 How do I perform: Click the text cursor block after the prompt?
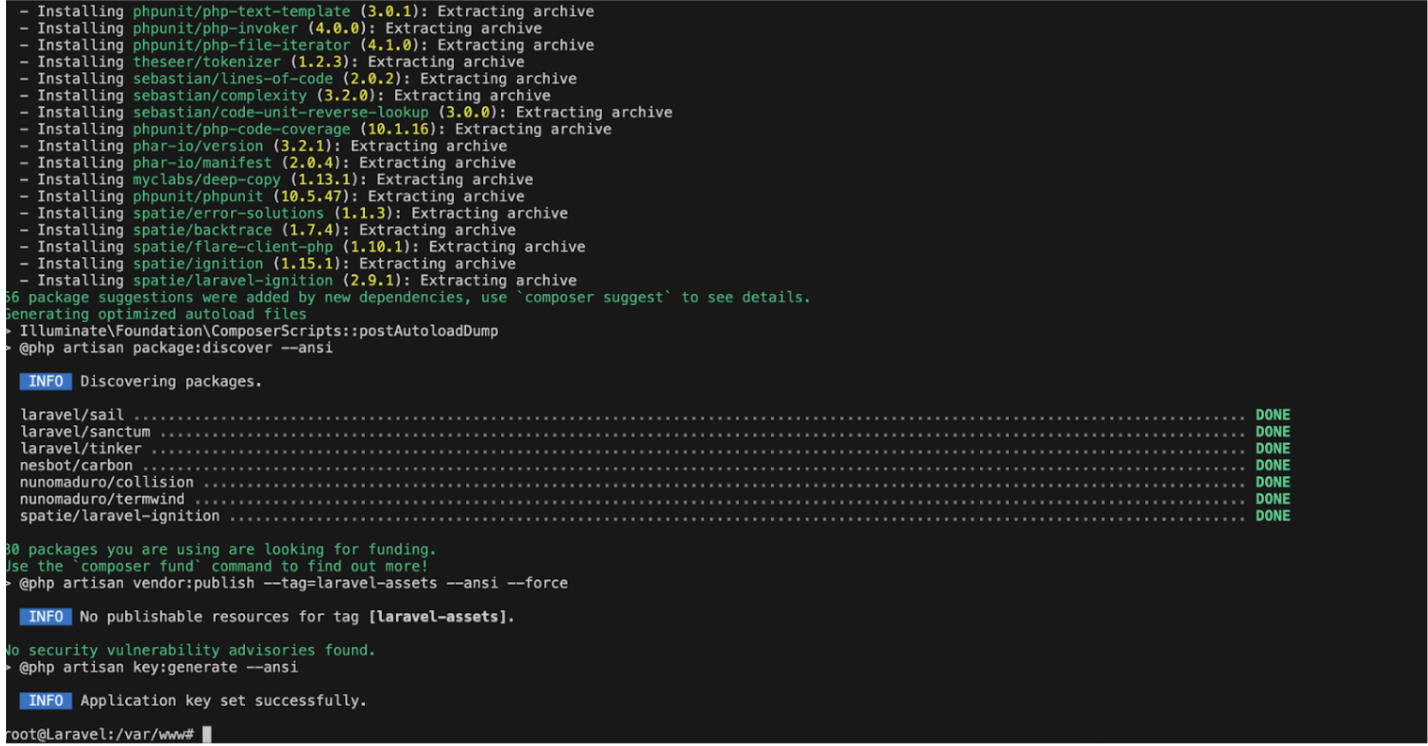point(207,734)
